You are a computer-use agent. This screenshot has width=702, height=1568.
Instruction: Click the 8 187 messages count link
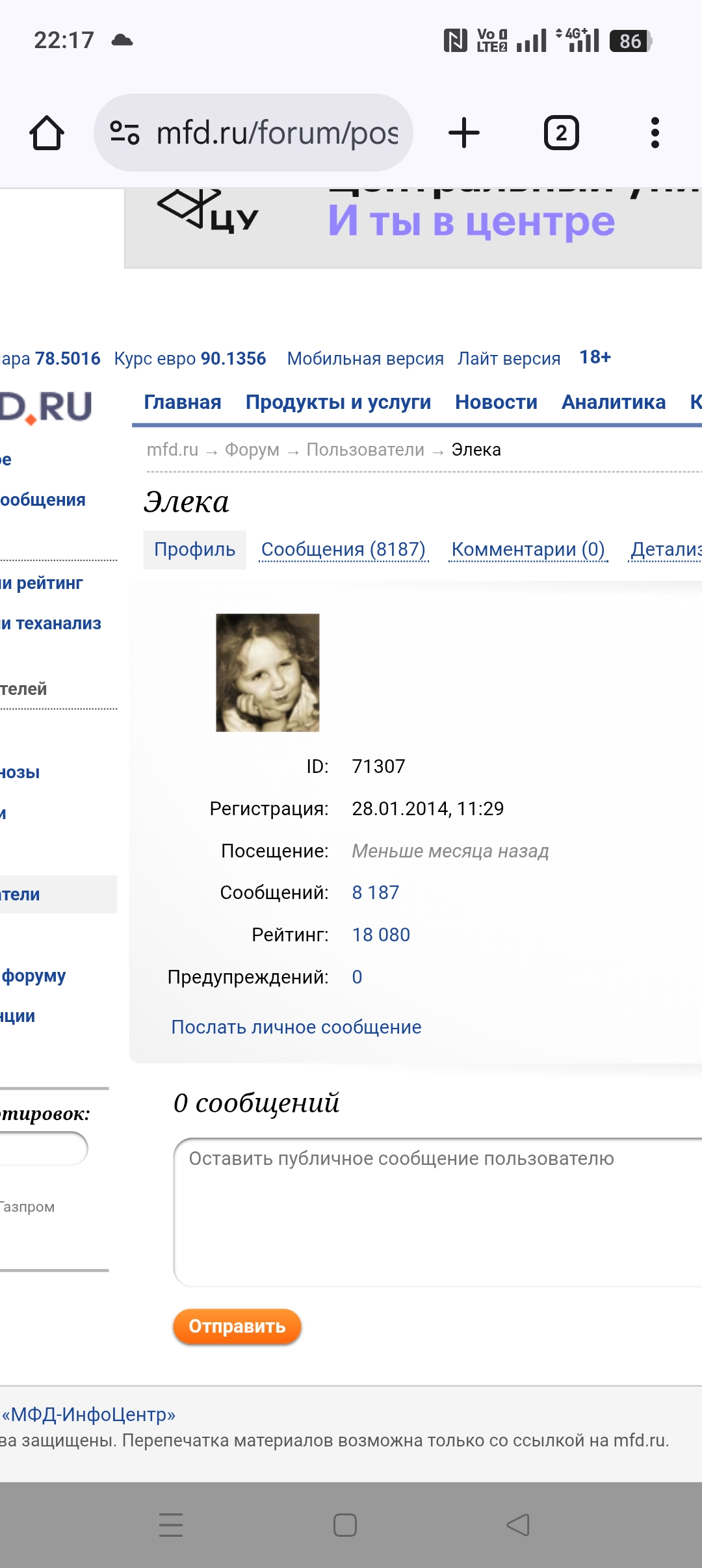(376, 893)
